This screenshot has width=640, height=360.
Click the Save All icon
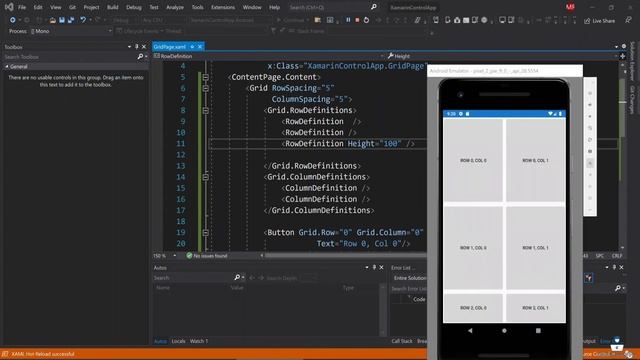point(71,20)
